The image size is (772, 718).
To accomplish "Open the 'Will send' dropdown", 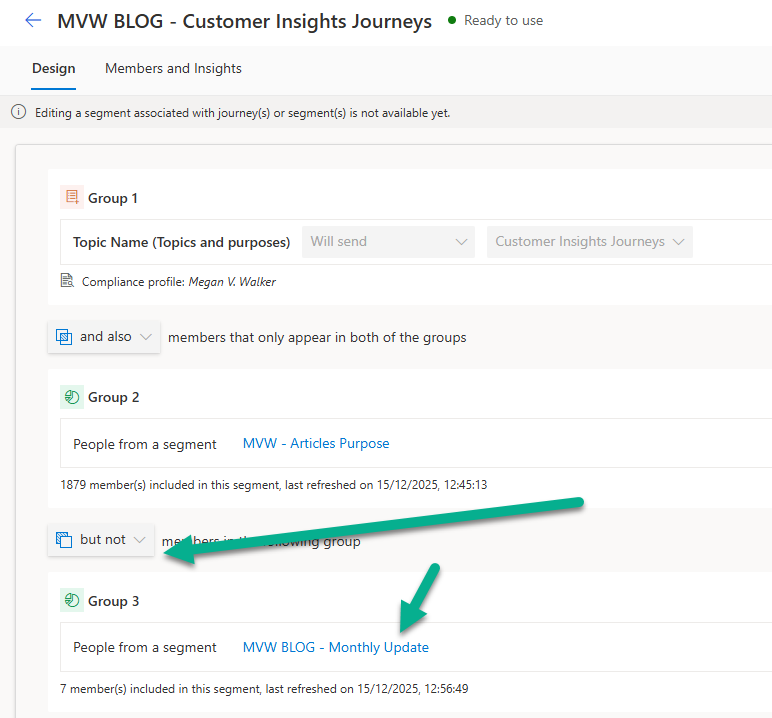I will coord(389,242).
